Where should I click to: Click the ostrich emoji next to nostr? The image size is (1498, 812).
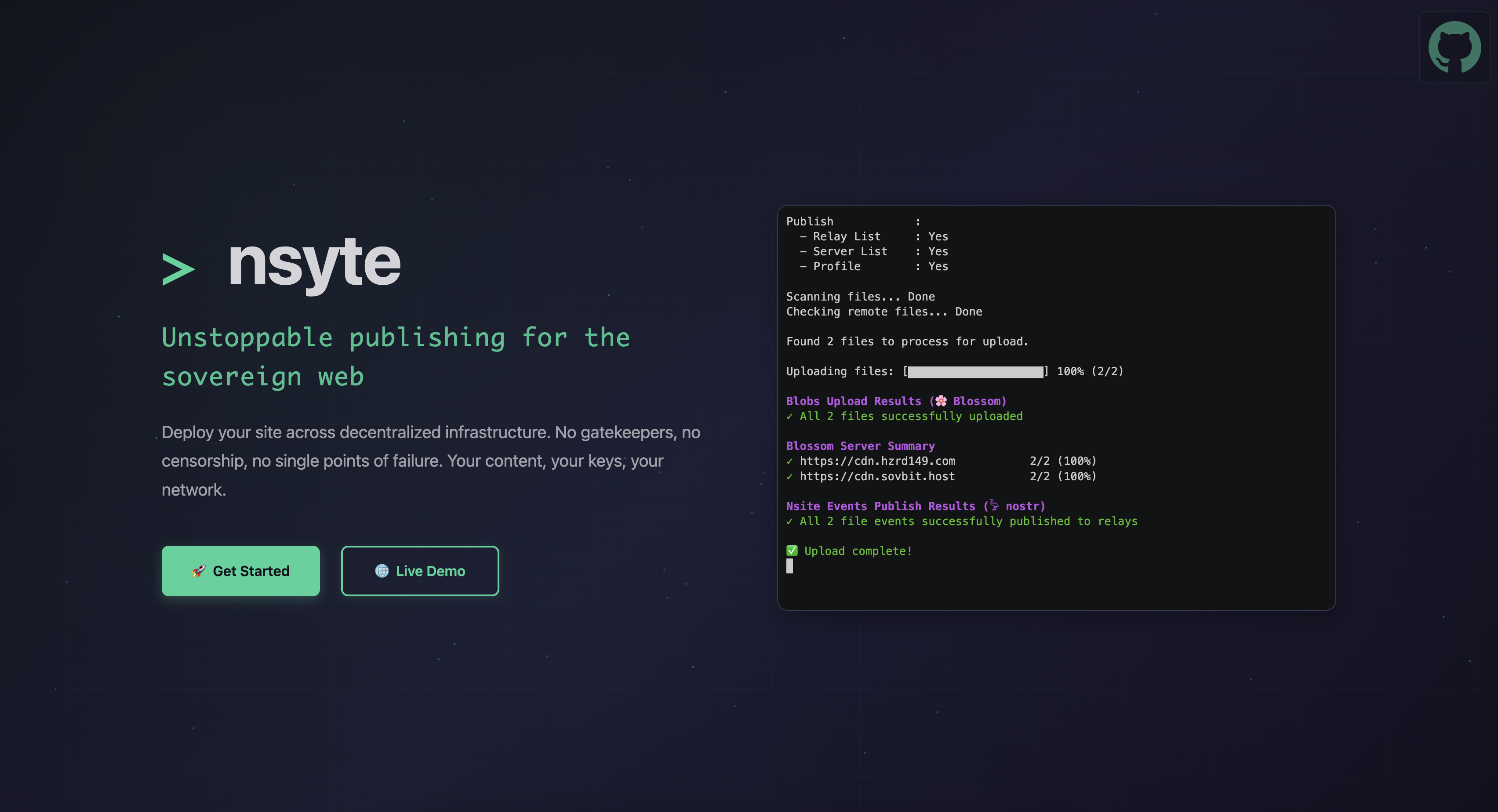pyautogui.click(x=994, y=505)
